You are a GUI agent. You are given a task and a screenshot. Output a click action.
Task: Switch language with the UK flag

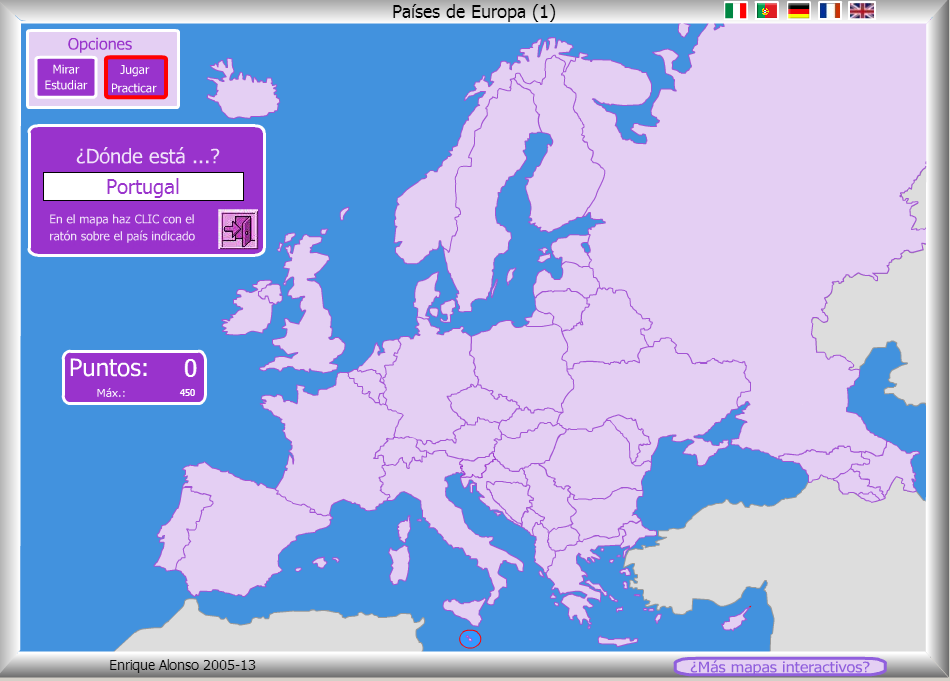click(x=862, y=10)
